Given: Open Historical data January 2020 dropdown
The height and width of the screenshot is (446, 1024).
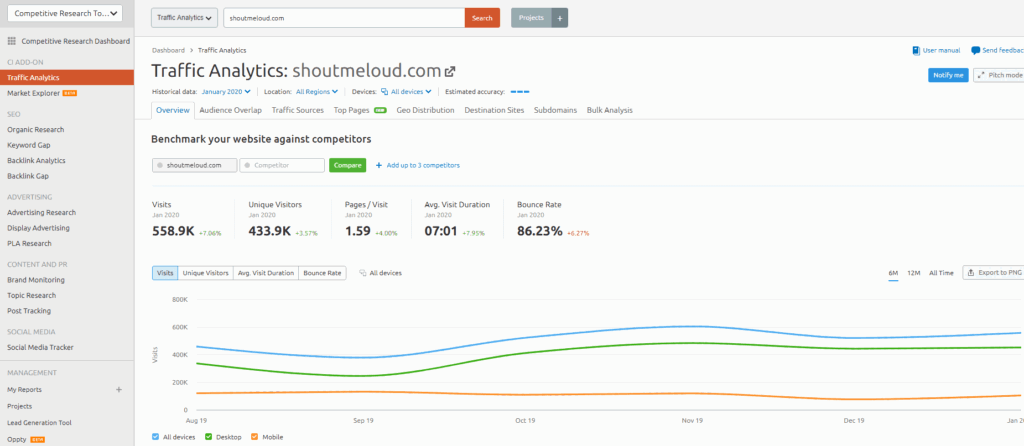Looking at the screenshot, I should [x=226, y=92].
